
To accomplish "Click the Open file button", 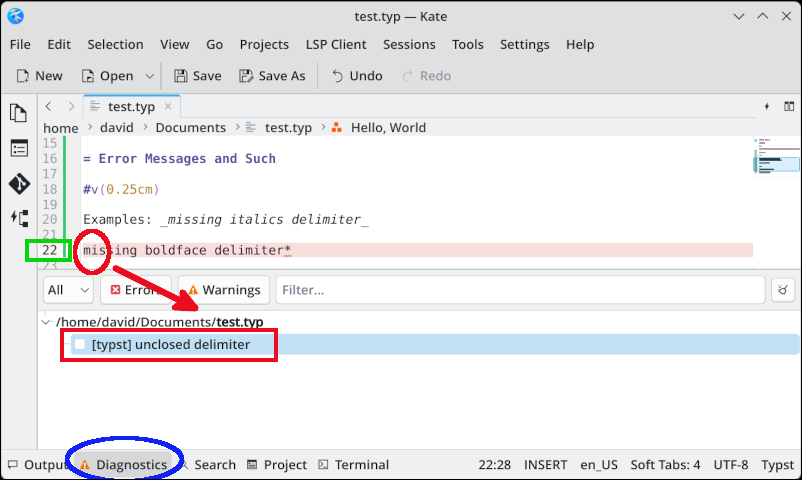I will [x=107, y=76].
